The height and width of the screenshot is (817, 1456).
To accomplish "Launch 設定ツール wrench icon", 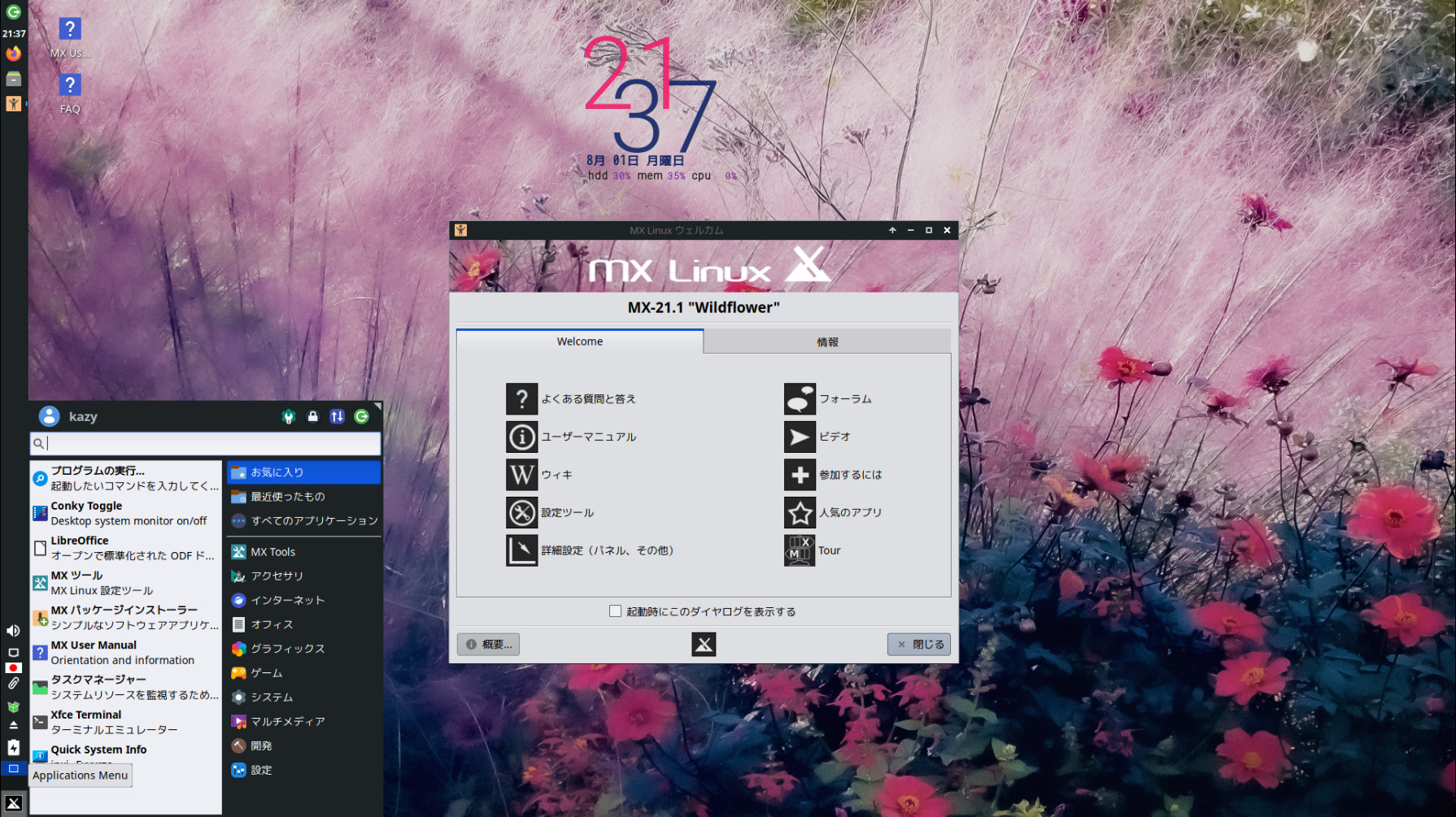I will click(521, 513).
